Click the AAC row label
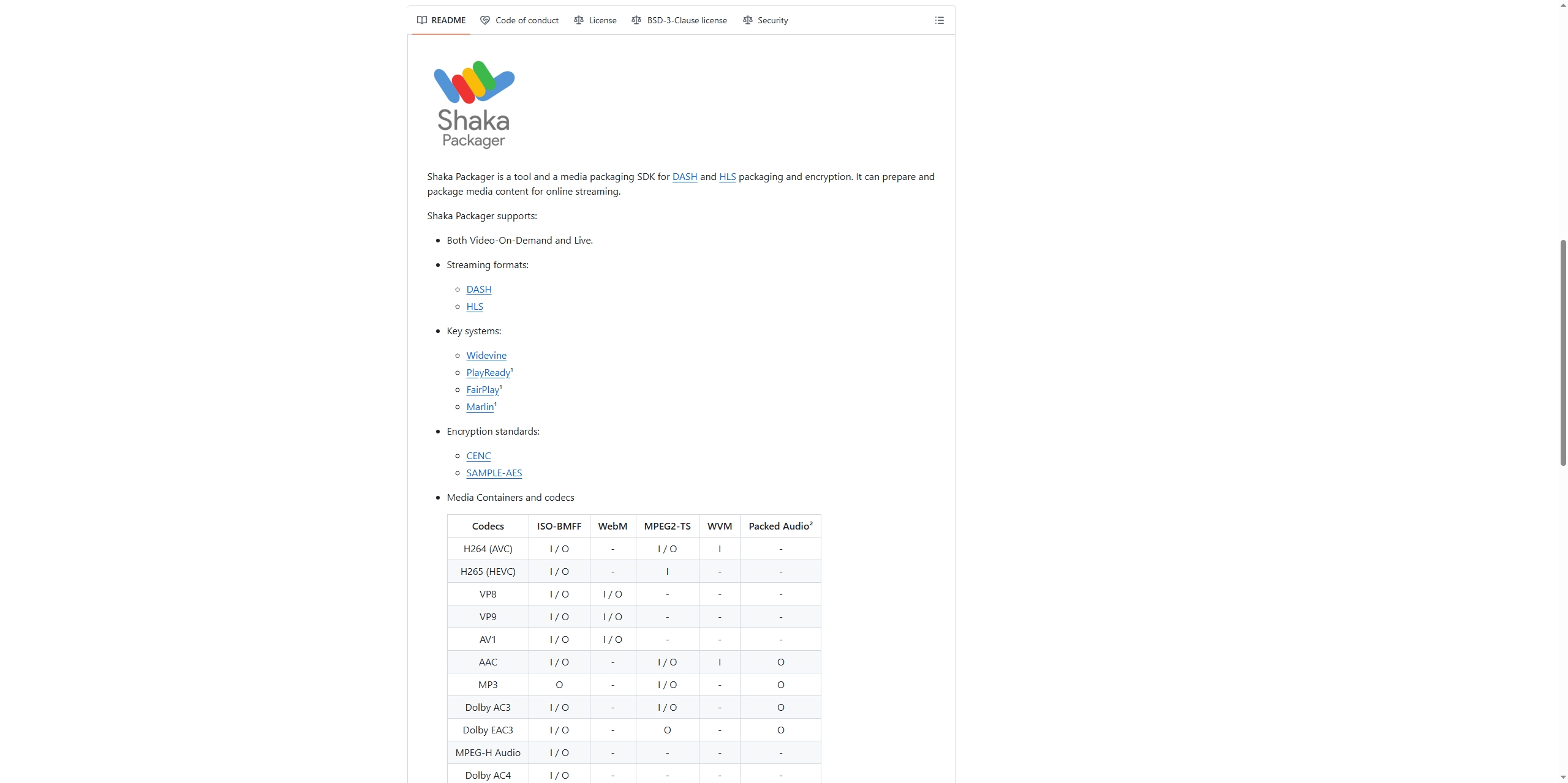This screenshot has height=783, width=1568. (488, 662)
